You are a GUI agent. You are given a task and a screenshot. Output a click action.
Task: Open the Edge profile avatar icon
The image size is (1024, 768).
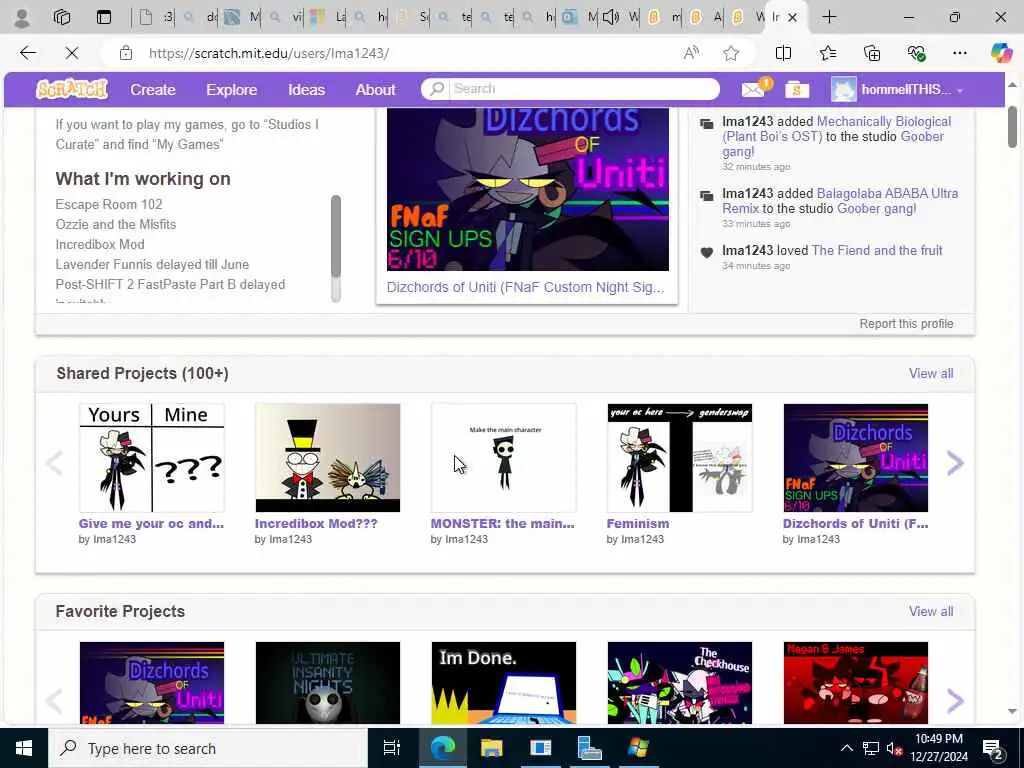click(22, 18)
